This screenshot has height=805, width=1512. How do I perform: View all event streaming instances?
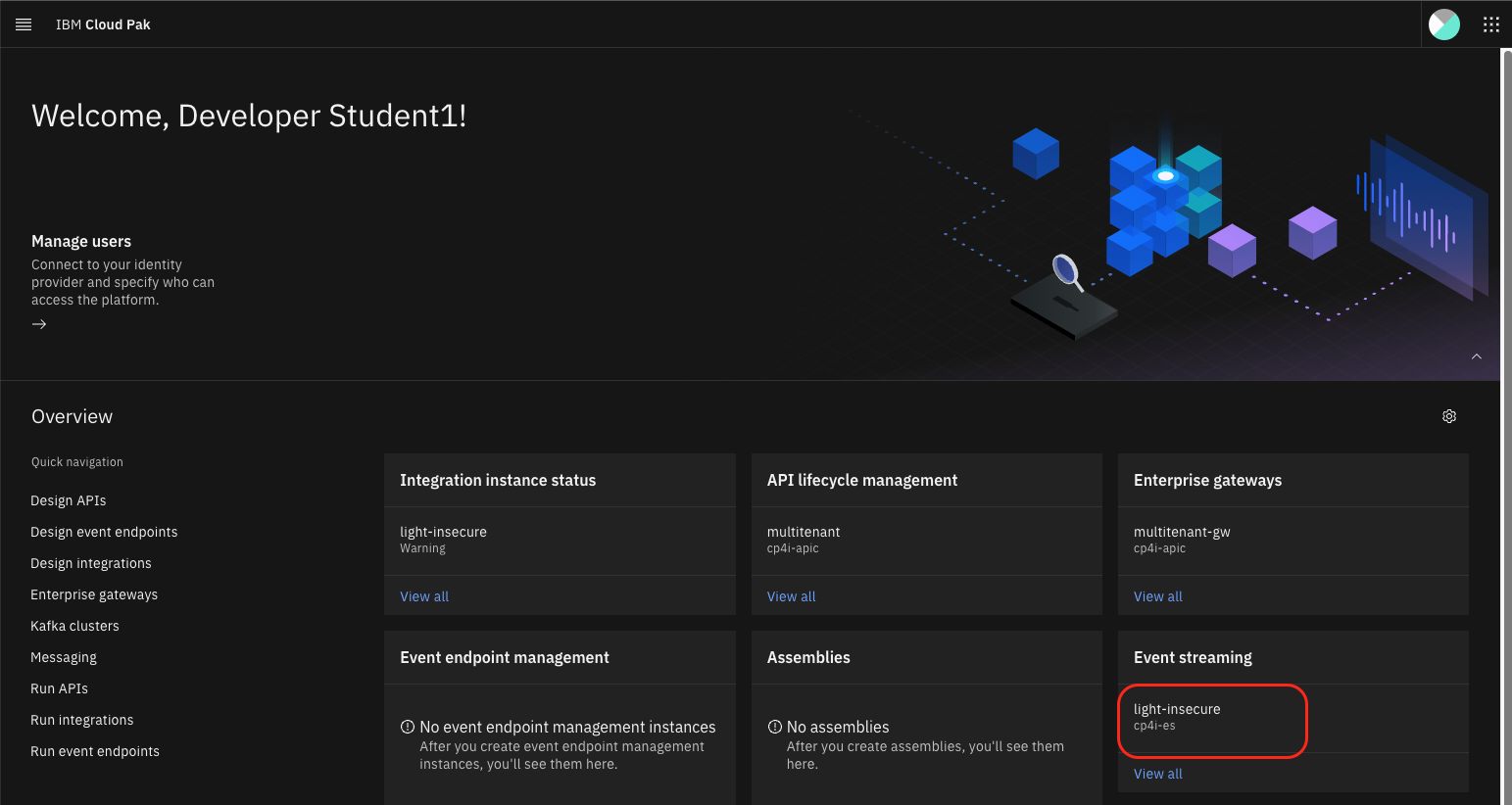(1158, 774)
